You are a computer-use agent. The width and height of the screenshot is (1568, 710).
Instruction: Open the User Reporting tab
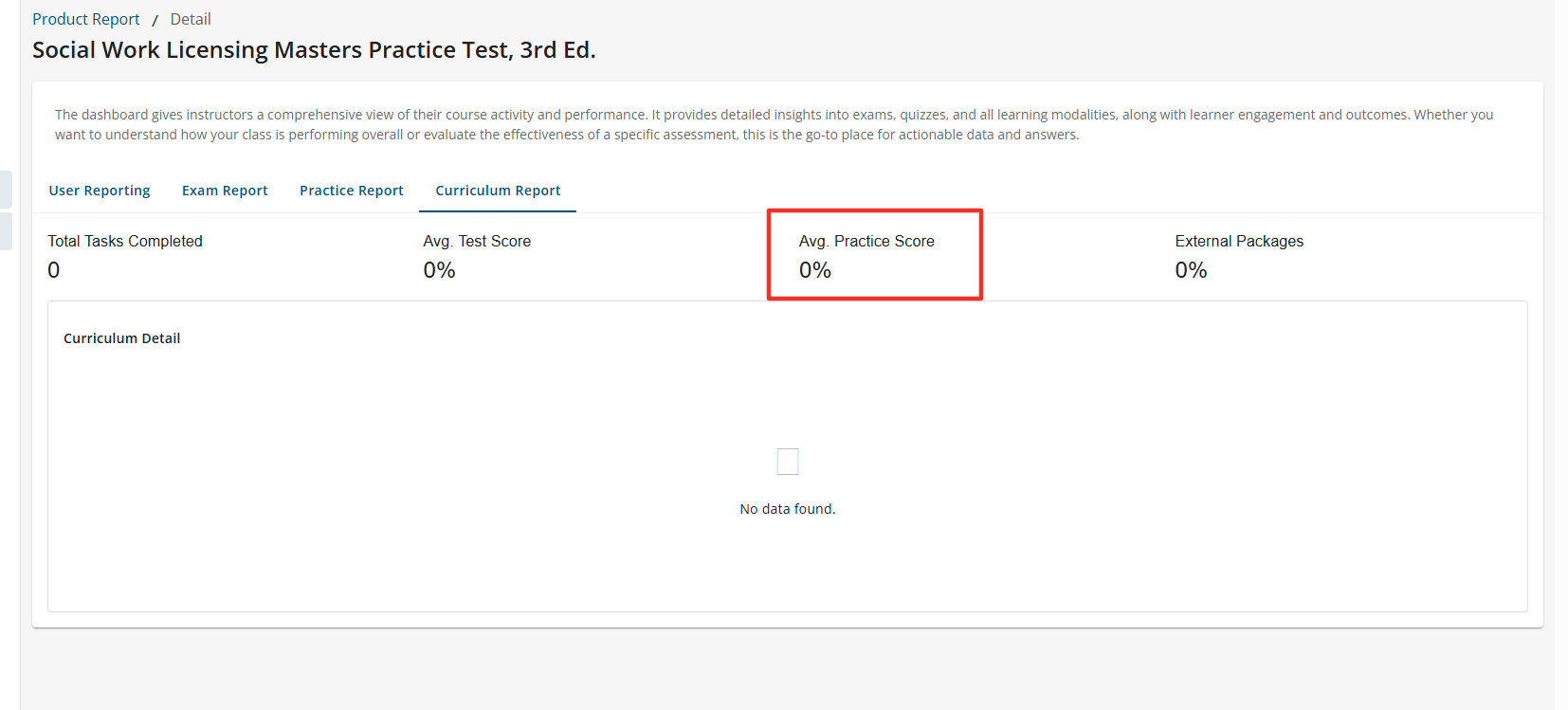[100, 191]
